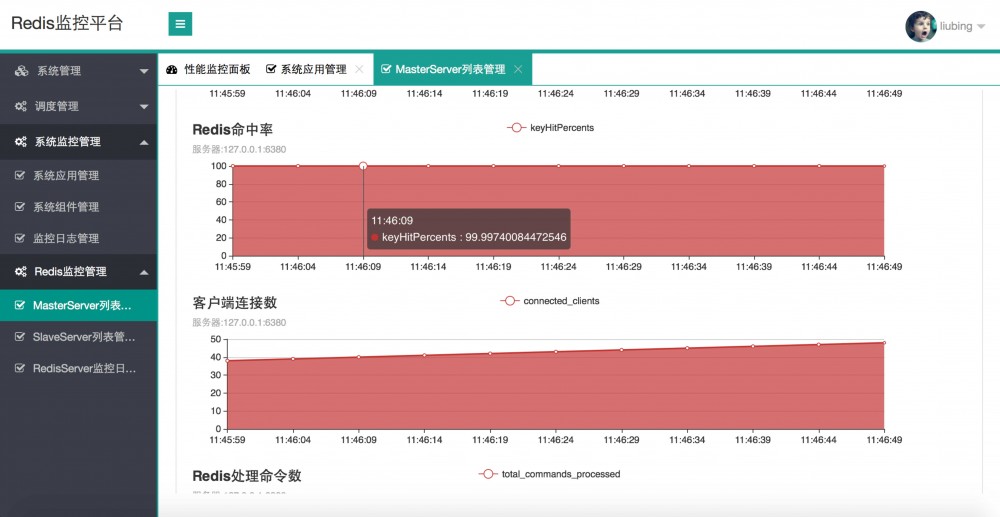Click the 调度管理 gears icon
The image size is (1000, 517).
click(x=21, y=106)
